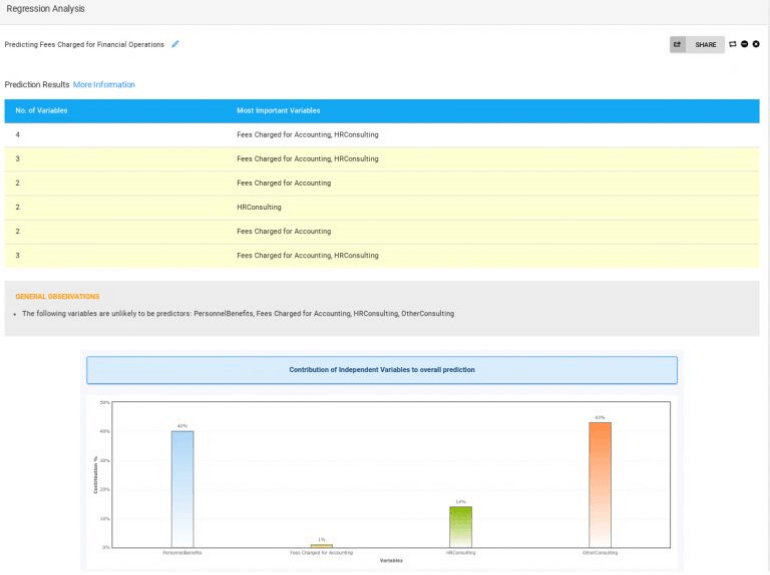The image size is (770, 575).
Task: Click the swap arrows icon beside SHARE
Action: (733, 44)
